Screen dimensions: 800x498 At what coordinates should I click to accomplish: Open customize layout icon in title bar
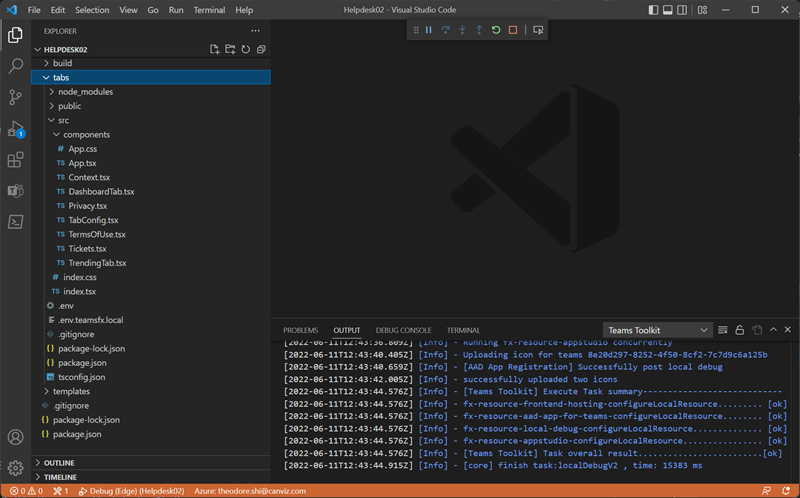[703, 10]
